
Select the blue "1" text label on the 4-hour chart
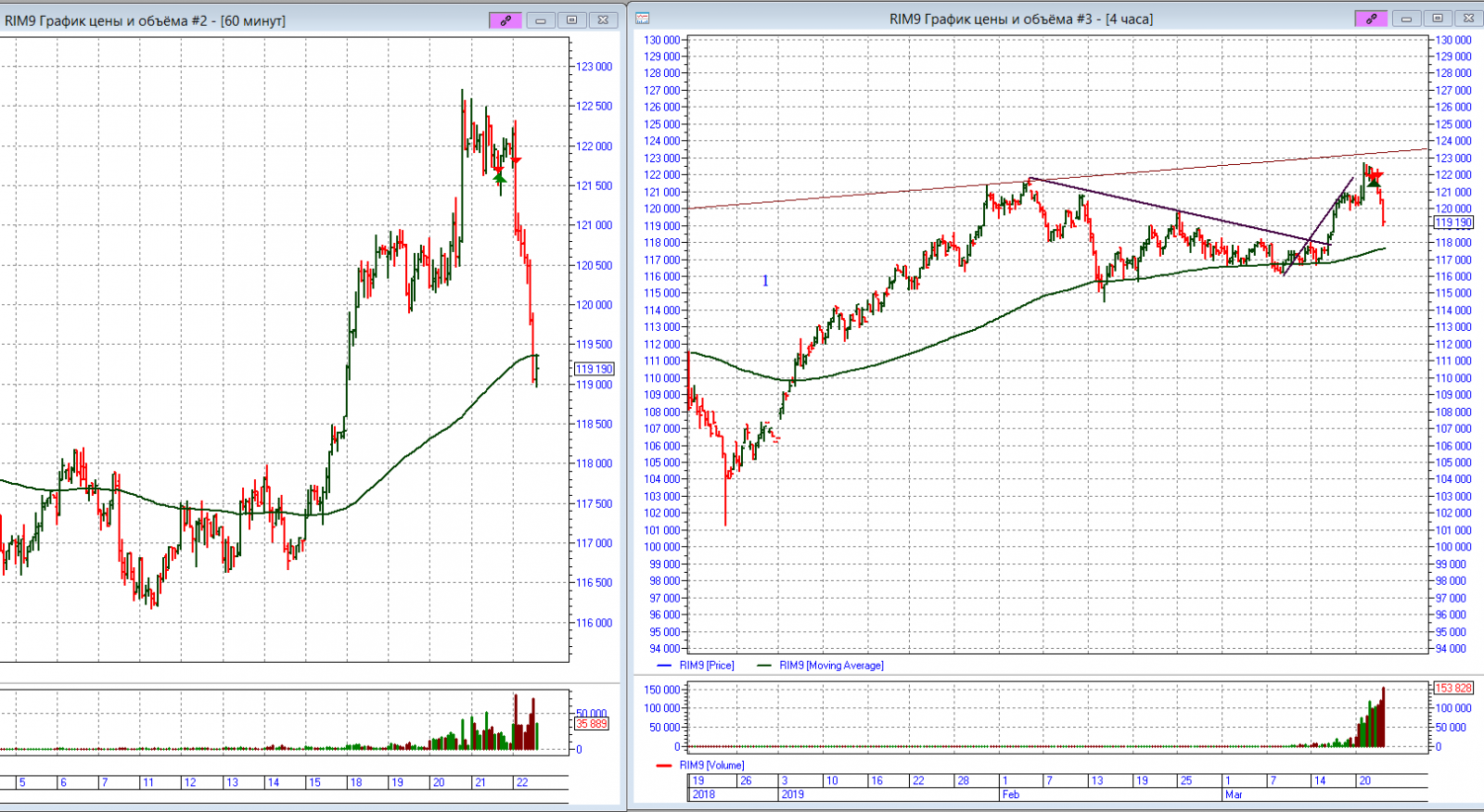[x=765, y=281]
